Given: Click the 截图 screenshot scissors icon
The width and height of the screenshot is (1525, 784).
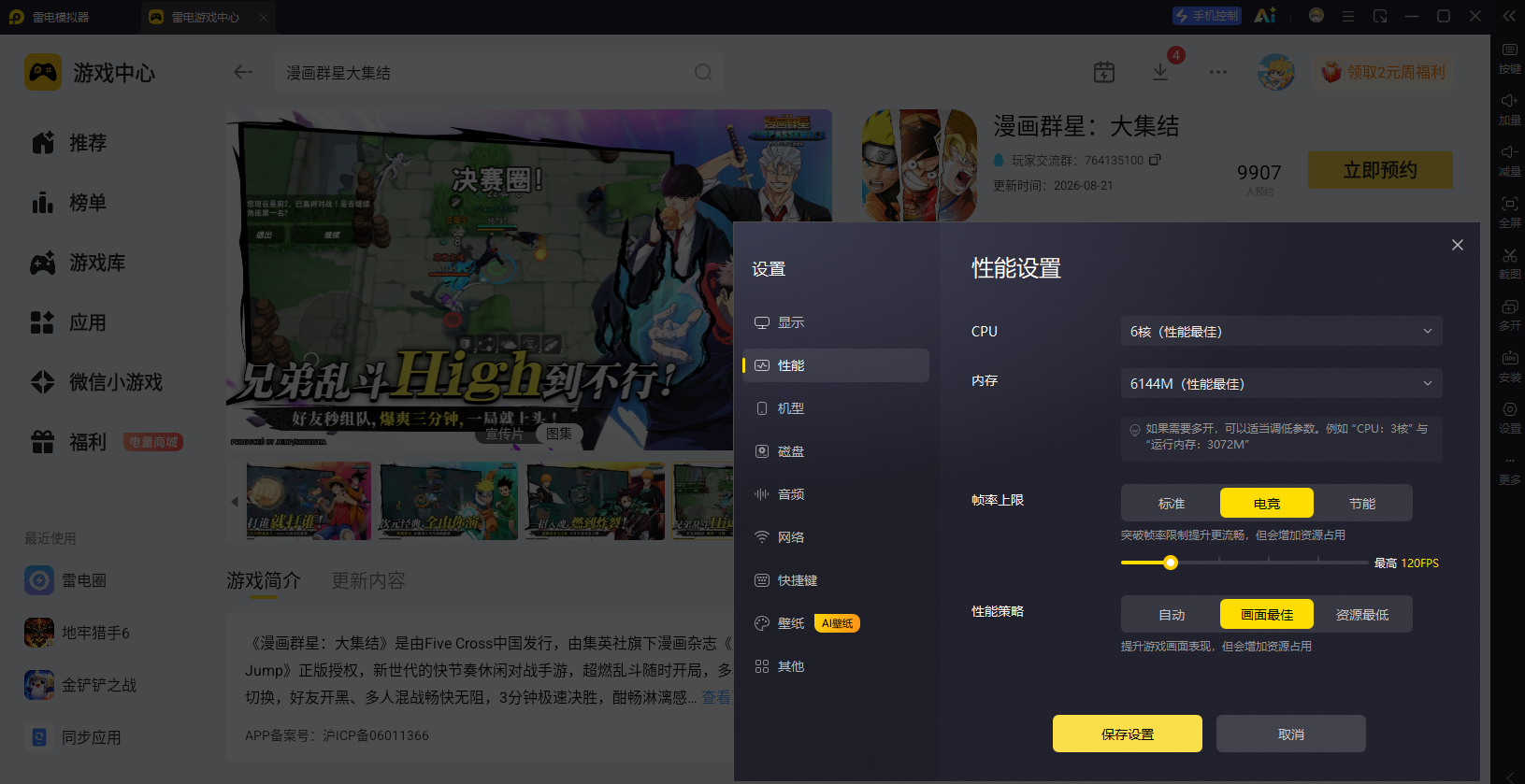Looking at the screenshot, I should pos(1509,255).
